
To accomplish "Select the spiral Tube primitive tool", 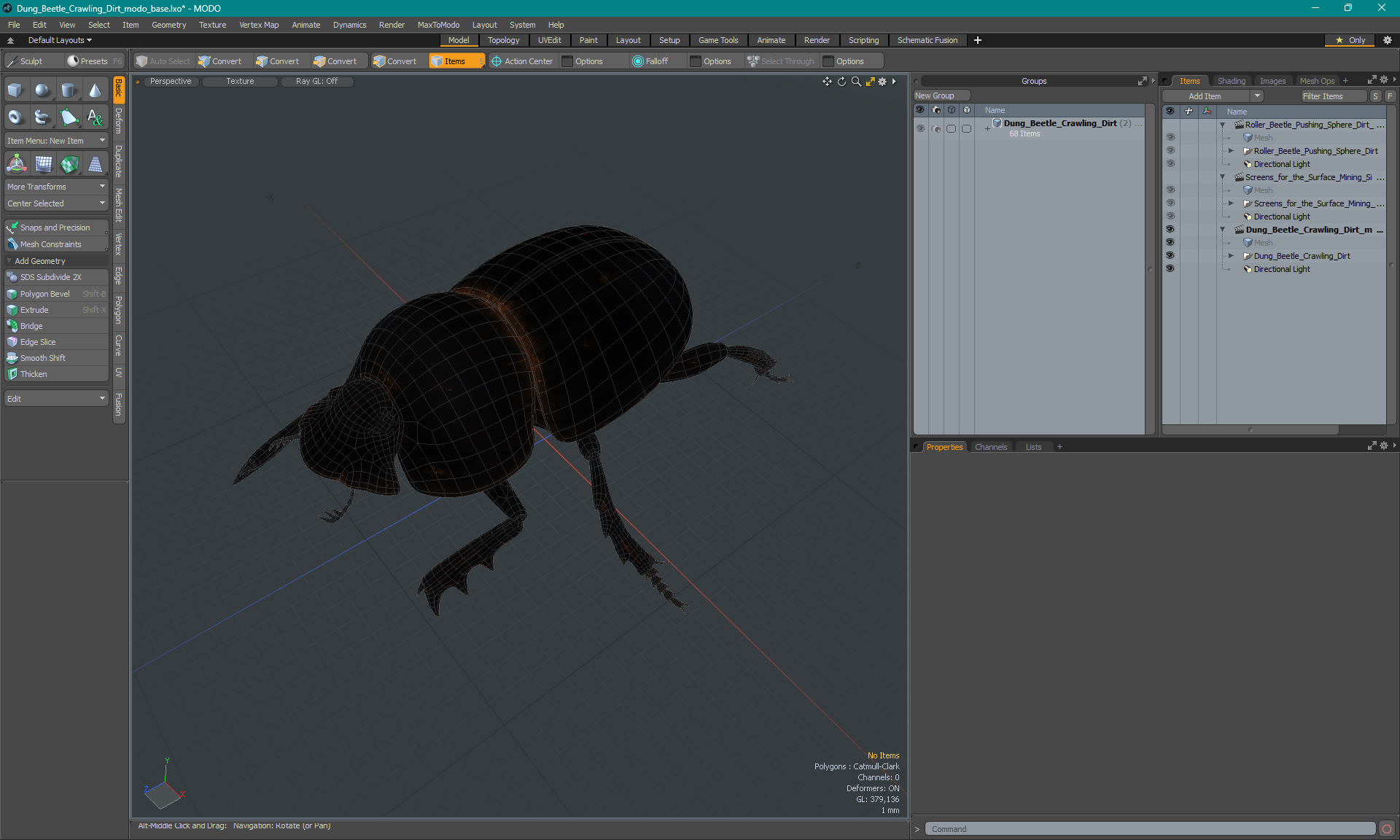I will (x=42, y=117).
